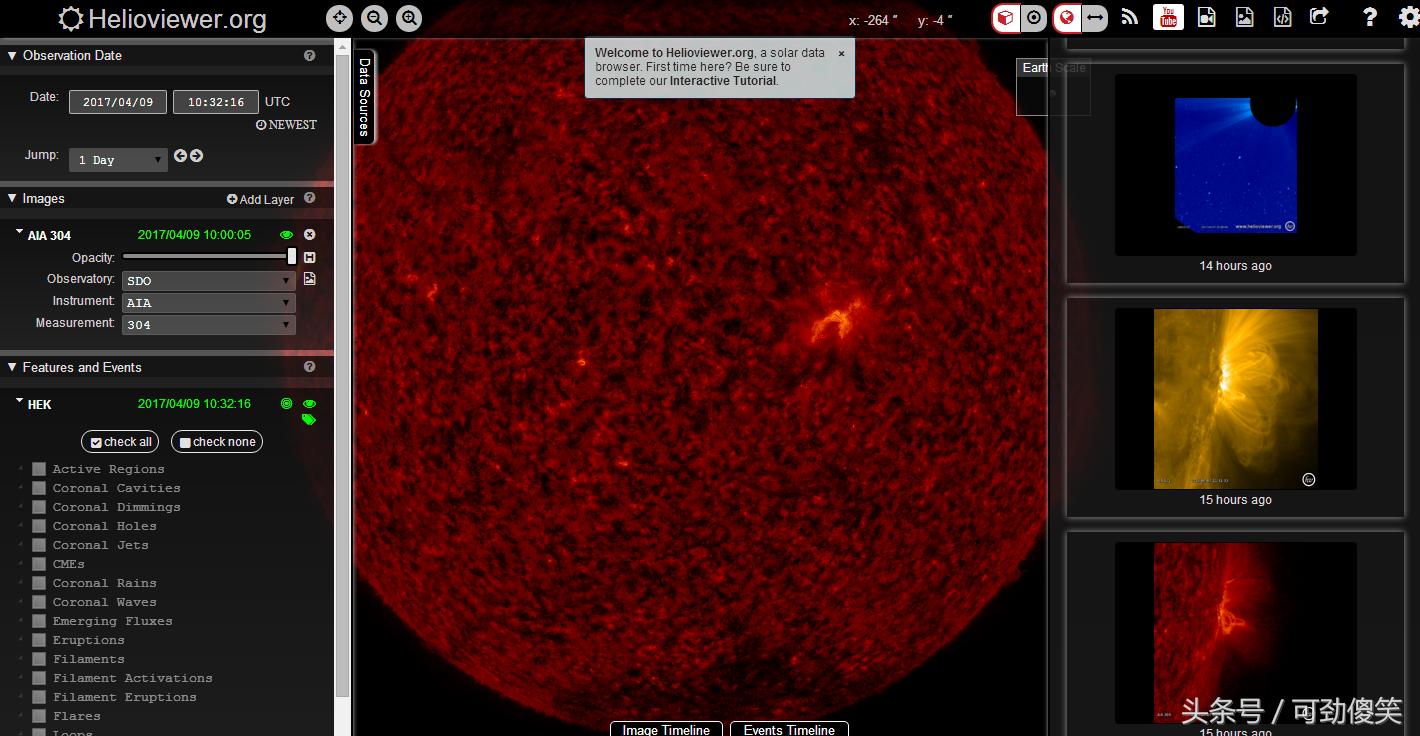Click the image file icon beside Observatory

point(310,279)
